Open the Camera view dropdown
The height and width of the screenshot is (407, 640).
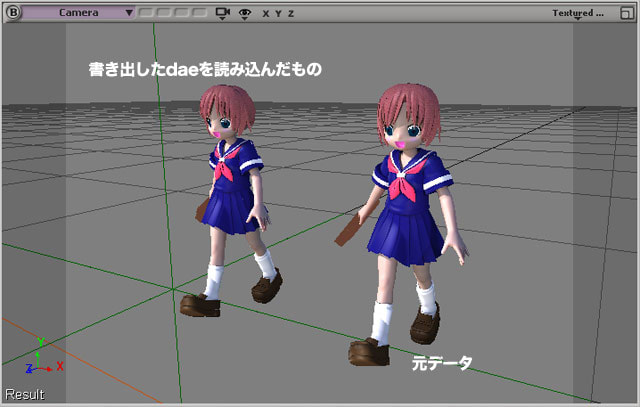[78, 13]
